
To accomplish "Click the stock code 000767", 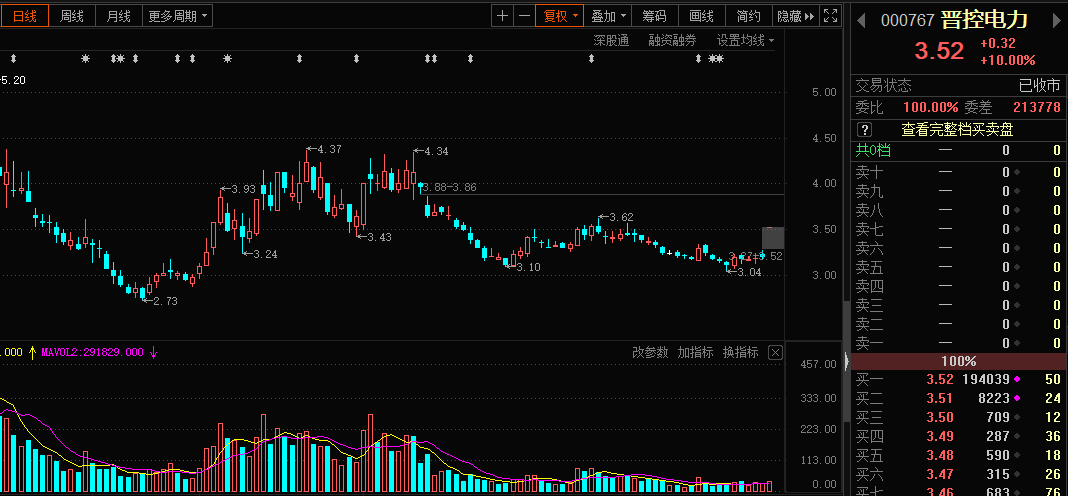I will coord(907,20).
